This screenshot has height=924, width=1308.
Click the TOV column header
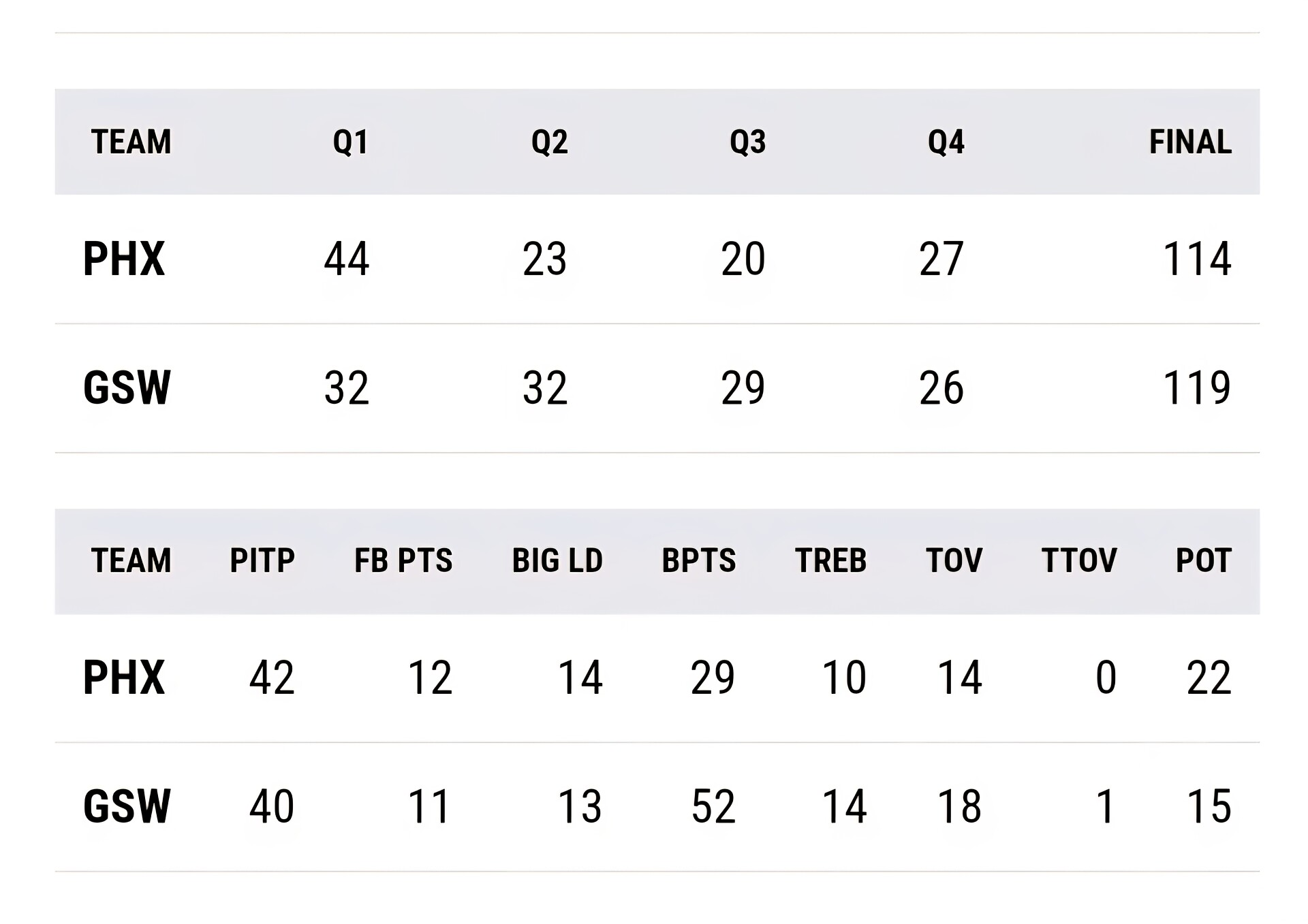(x=954, y=561)
